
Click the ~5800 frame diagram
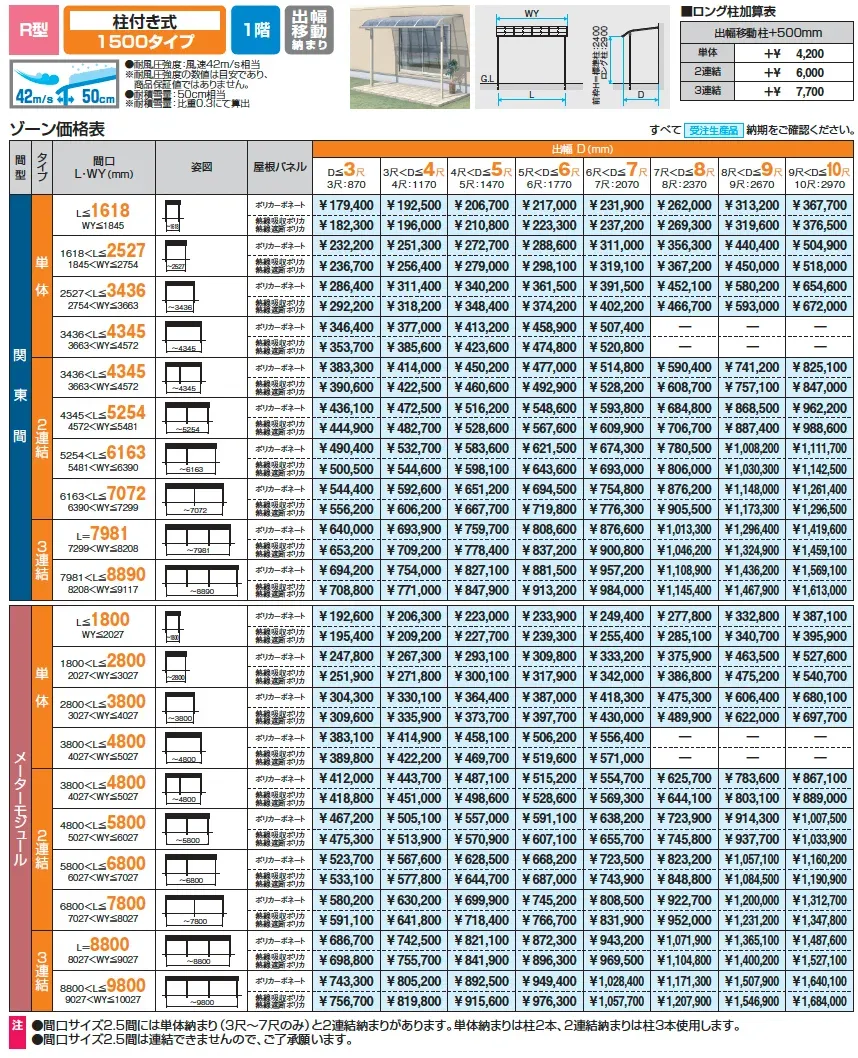(x=188, y=828)
